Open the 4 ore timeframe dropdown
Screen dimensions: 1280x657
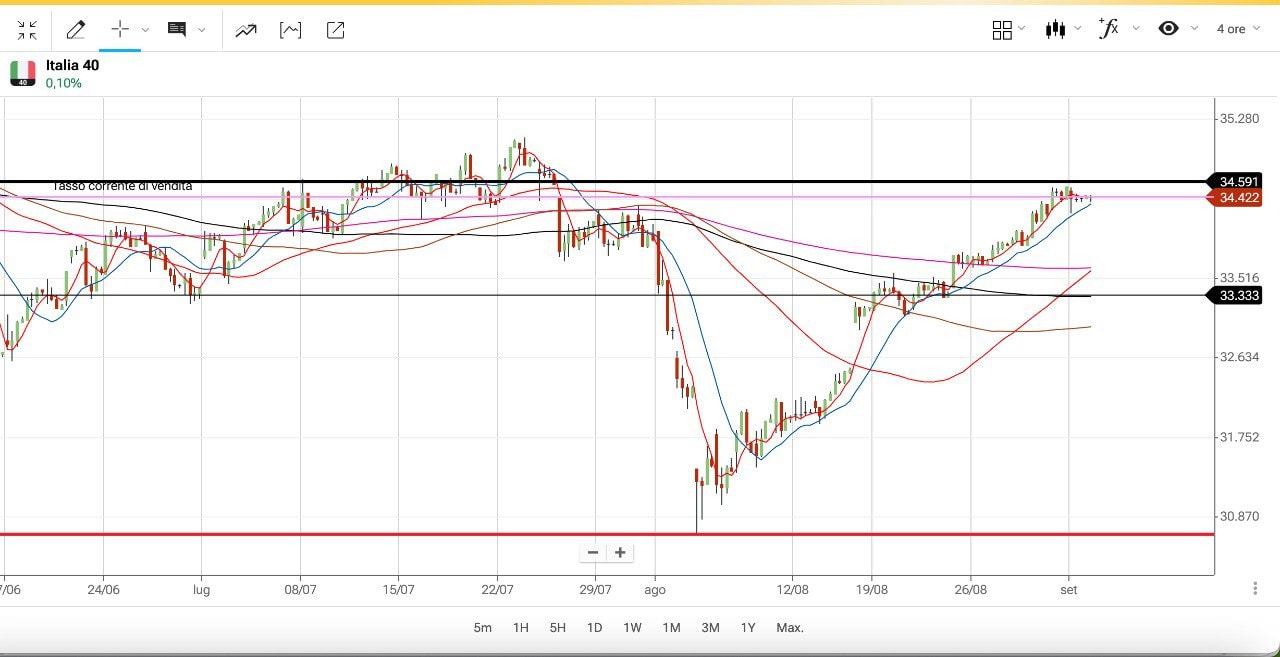tap(1238, 29)
